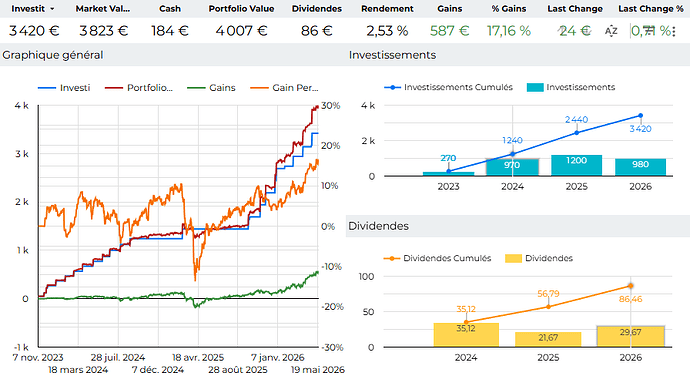Click the cumulative point labeled 270

(x=448, y=171)
